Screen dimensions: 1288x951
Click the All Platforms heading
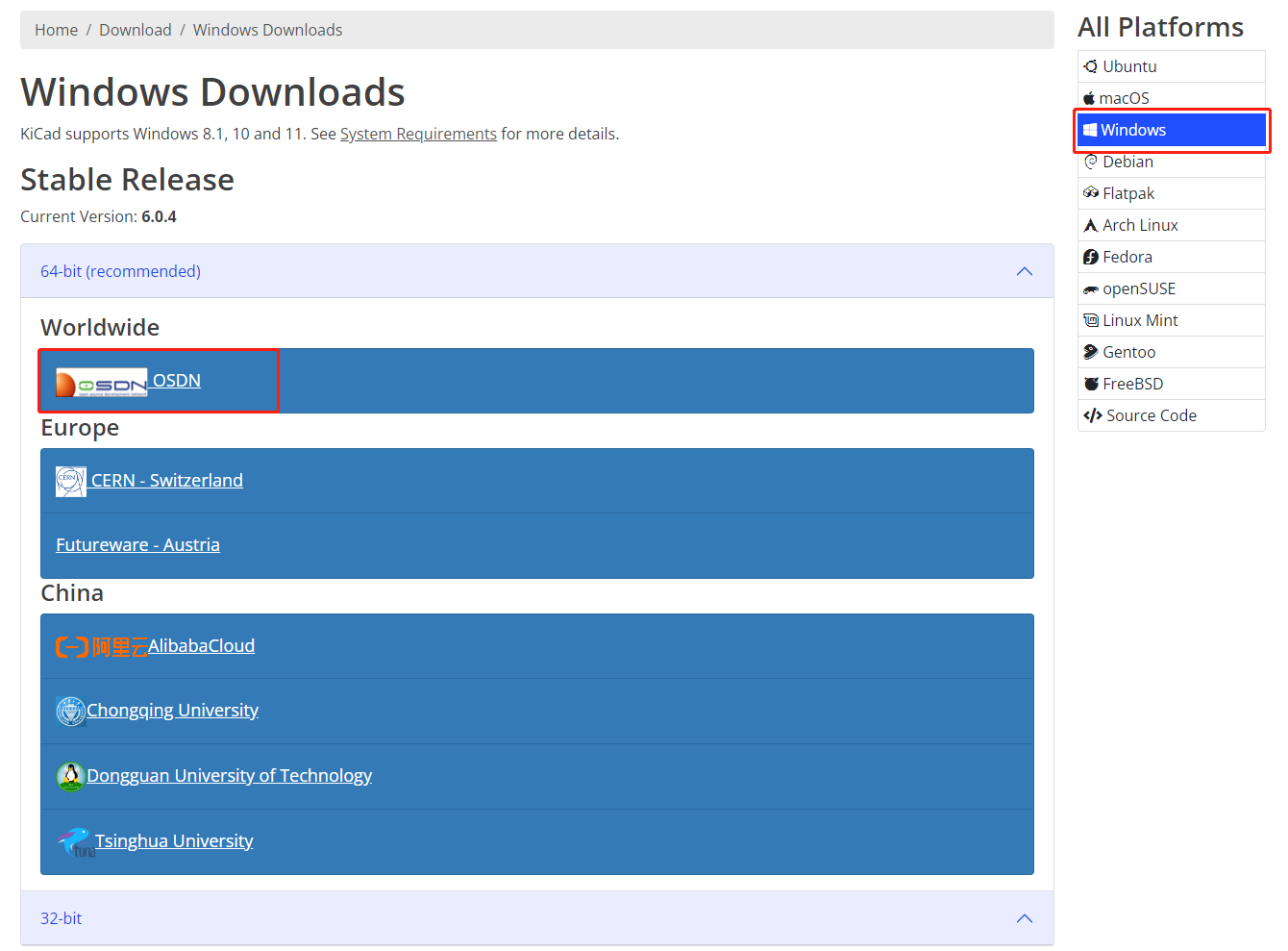click(x=1160, y=27)
